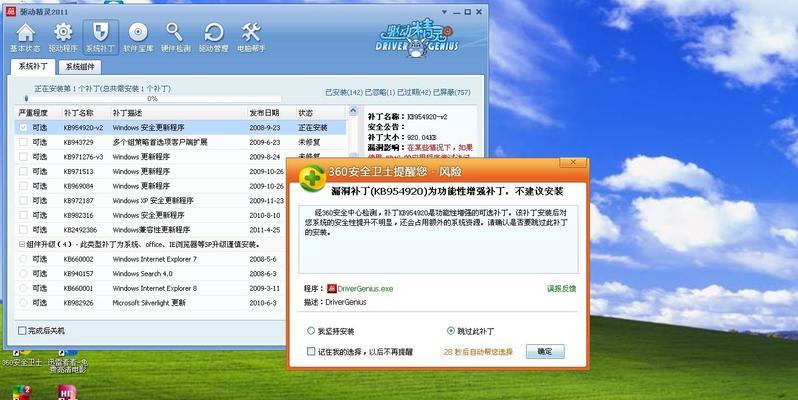Image resolution: width=798 pixels, height=400 pixels.
Task: Click the 驱动精灵2011 title bar app icon
Action: click(11, 11)
